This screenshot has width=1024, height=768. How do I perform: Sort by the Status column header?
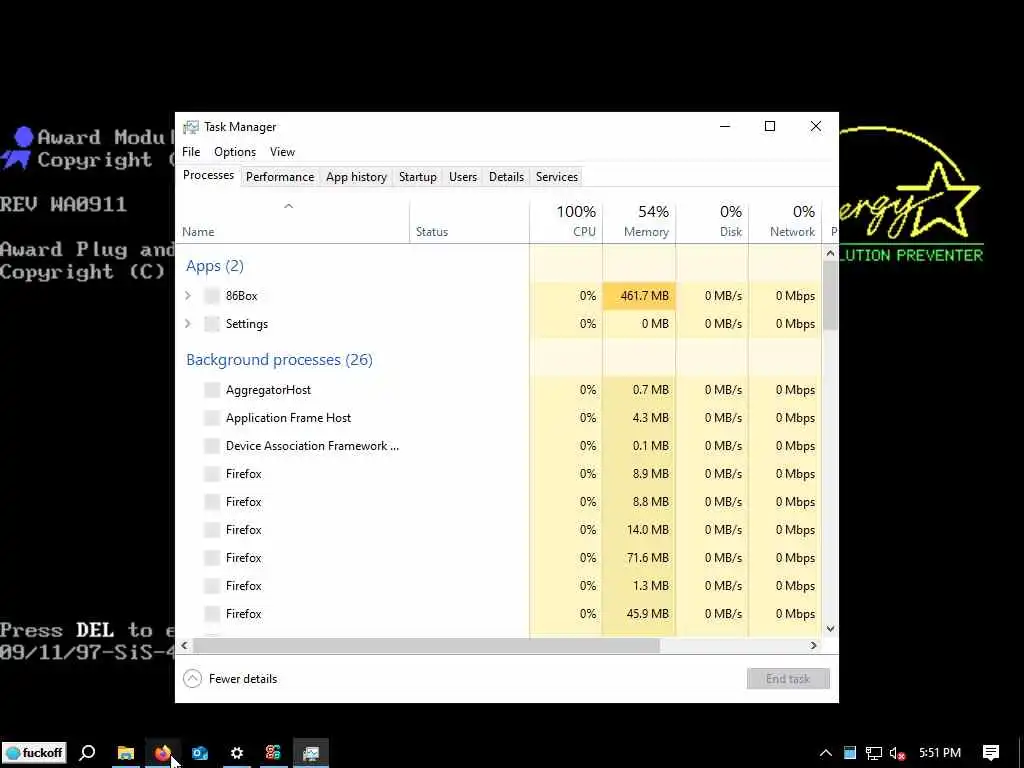470,221
